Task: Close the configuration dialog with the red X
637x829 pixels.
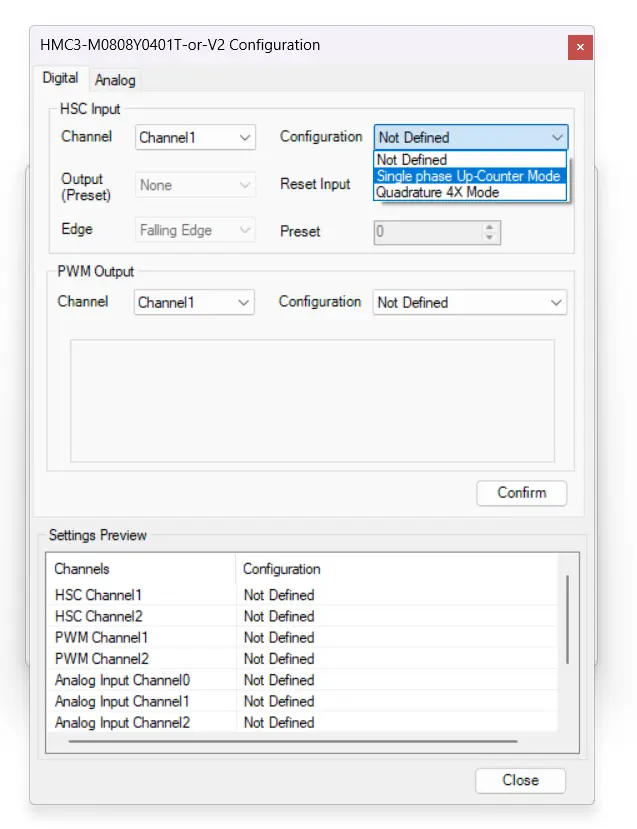Action: pyautogui.click(x=580, y=47)
